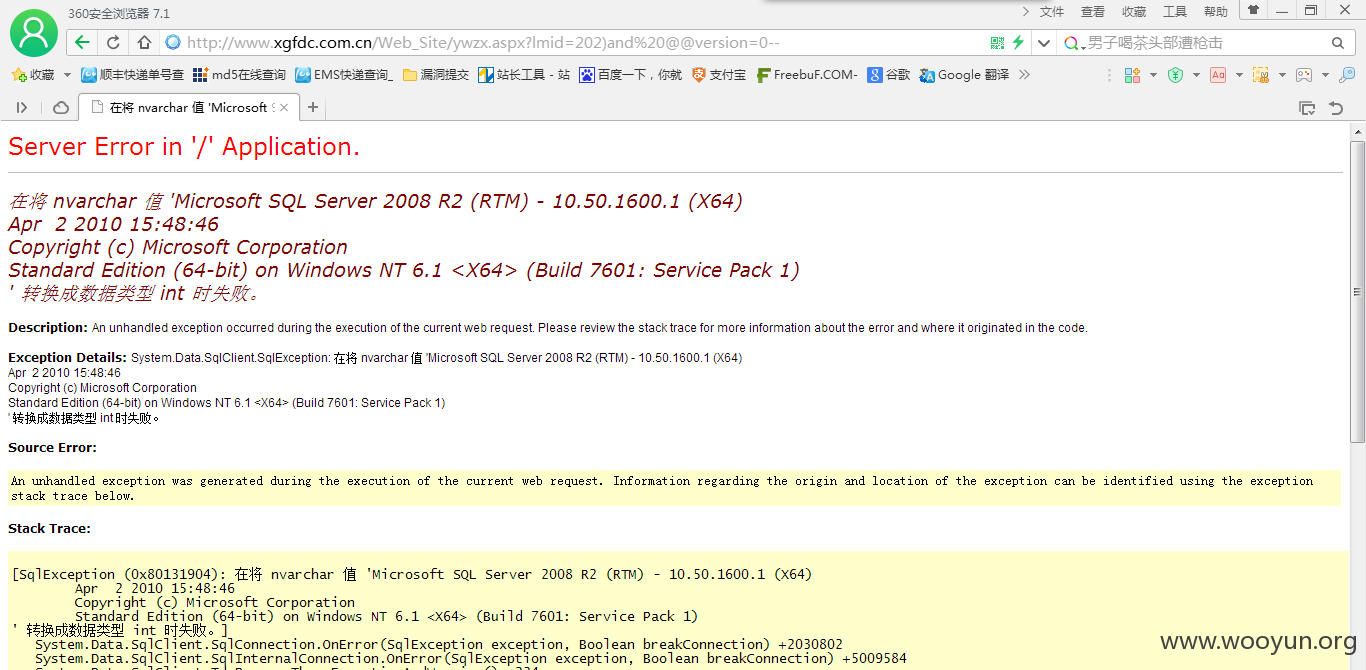The width and height of the screenshot is (1366, 670).
Task: Open the 漏洞提交 bookmark folder
Action: pos(436,75)
